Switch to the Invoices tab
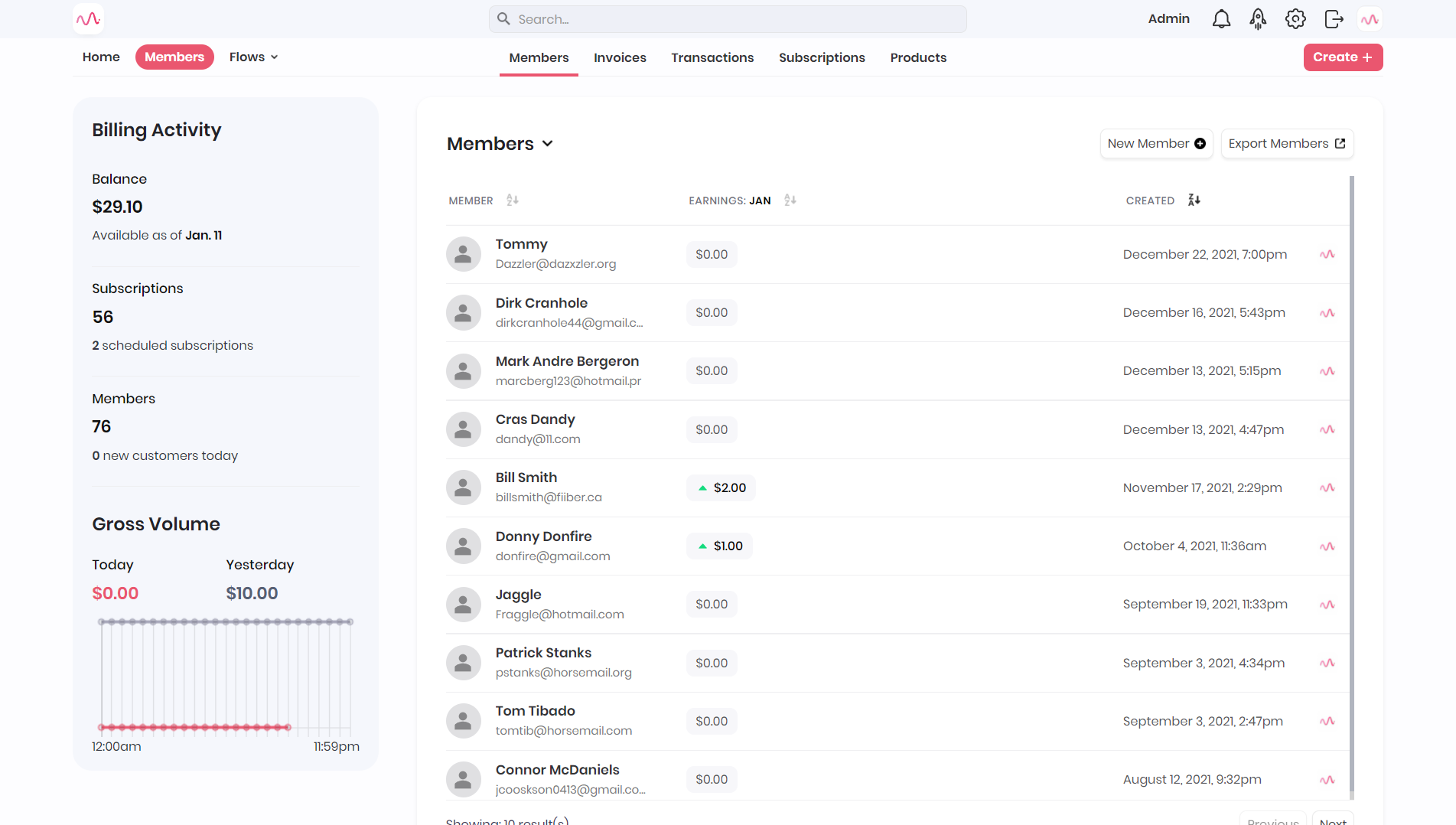Screen dimensions: 1456x825 click(x=620, y=58)
